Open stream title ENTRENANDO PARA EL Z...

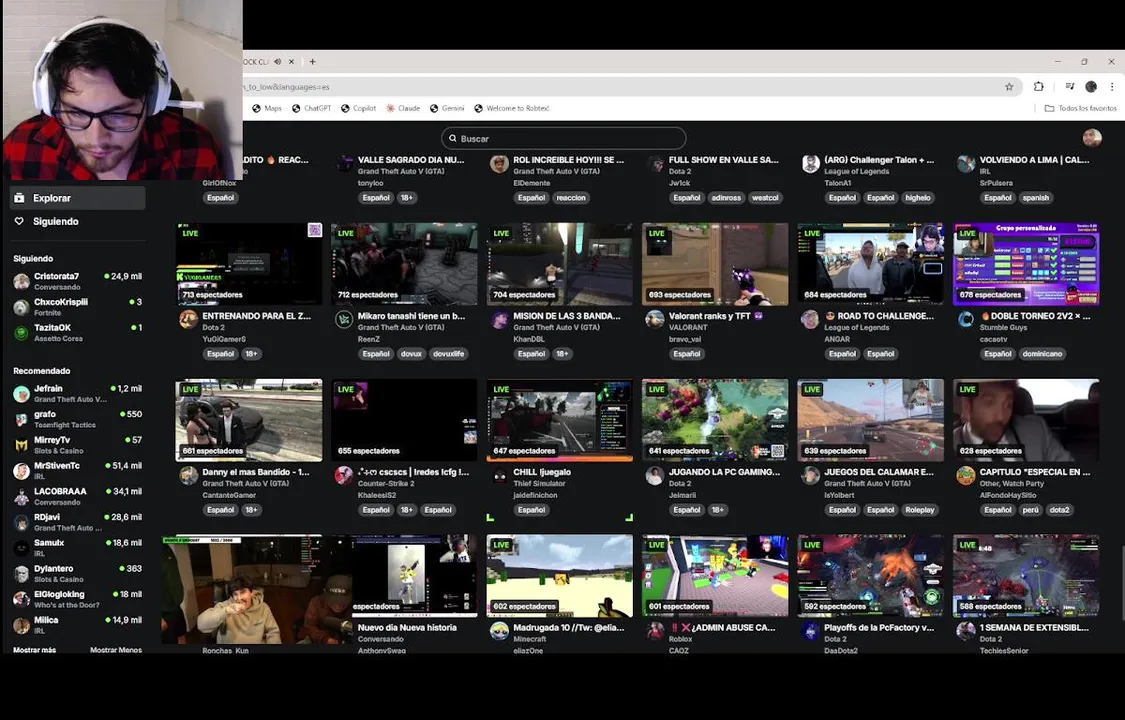tap(256, 316)
